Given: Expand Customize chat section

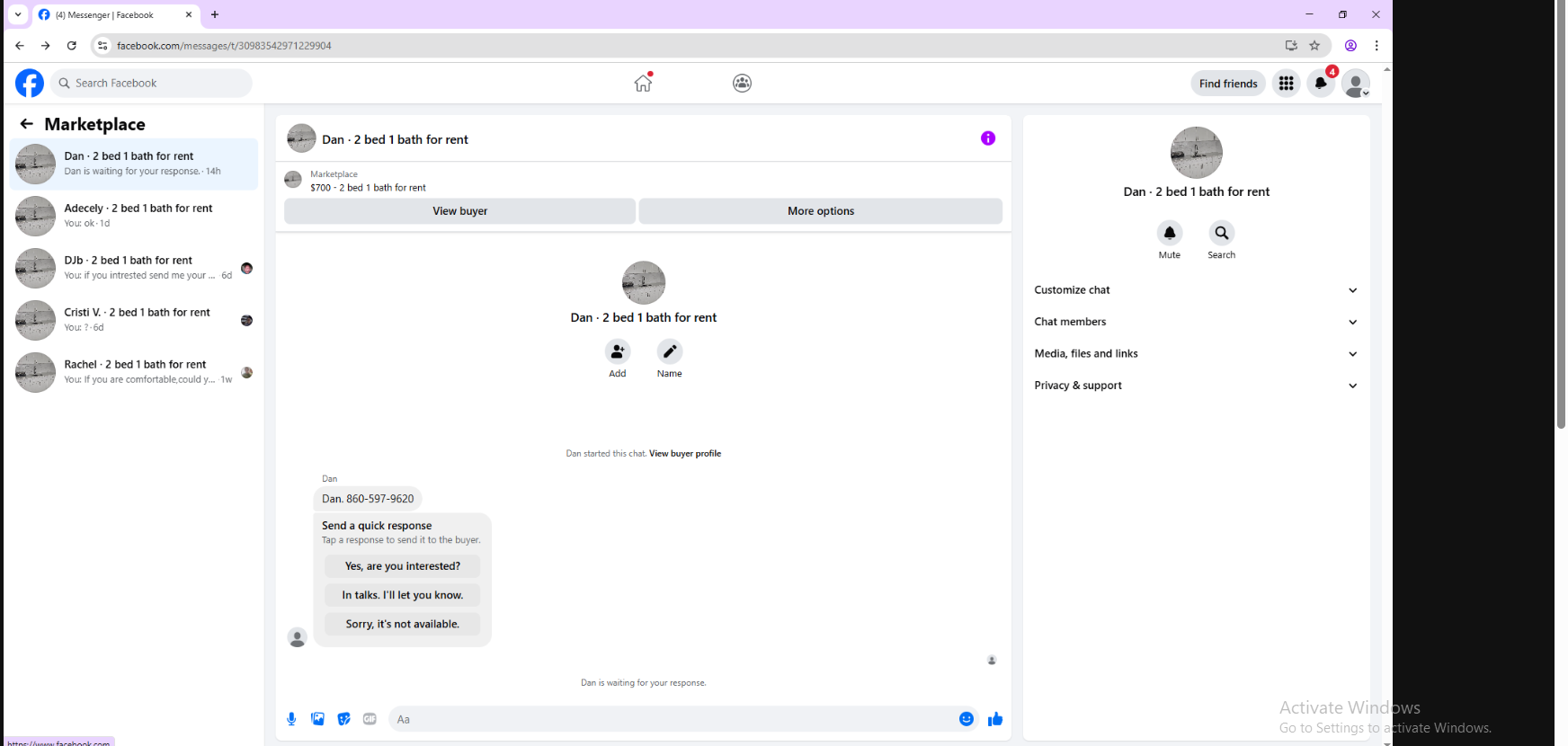Looking at the screenshot, I should [x=1196, y=290].
